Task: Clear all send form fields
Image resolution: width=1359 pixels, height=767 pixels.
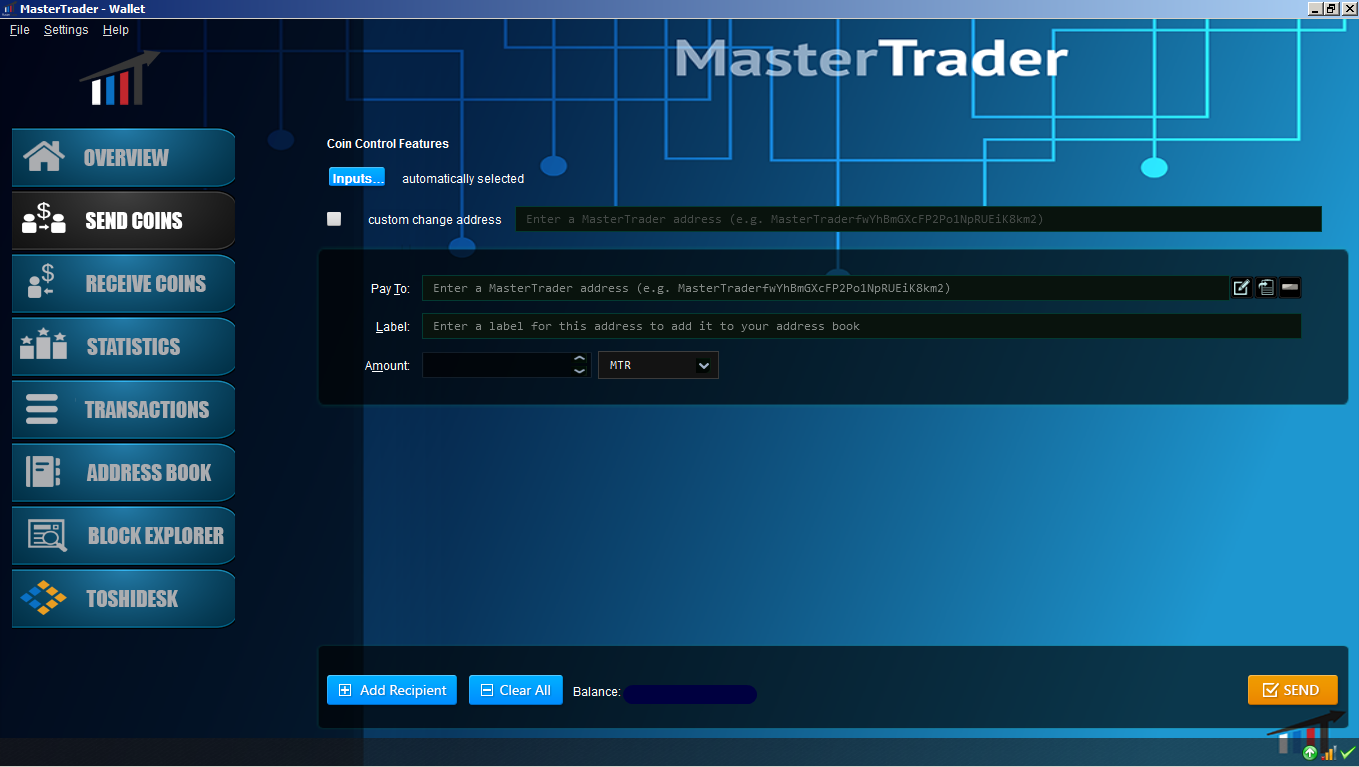Action: tap(516, 690)
